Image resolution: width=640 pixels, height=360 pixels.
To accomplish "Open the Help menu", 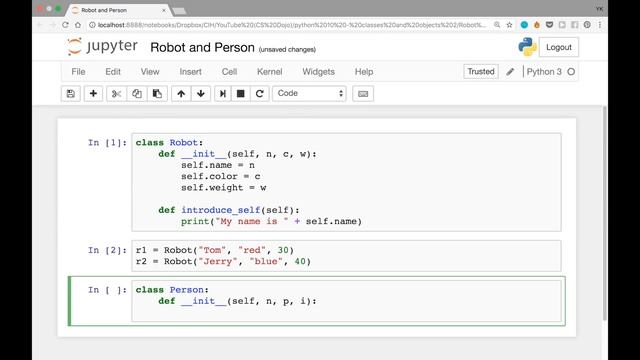I will (x=364, y=72).
